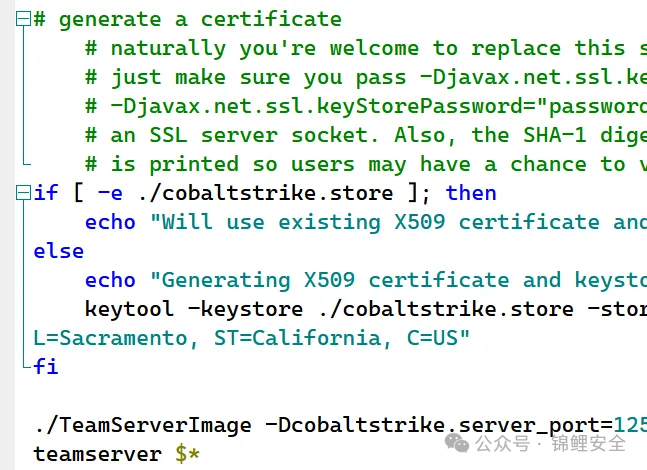Image resolution: width=647 pixels, height=470 pixels.
Task: Click the 'L=Sacramento, ST=California, C=US"' line
Action: click(252, 338)
